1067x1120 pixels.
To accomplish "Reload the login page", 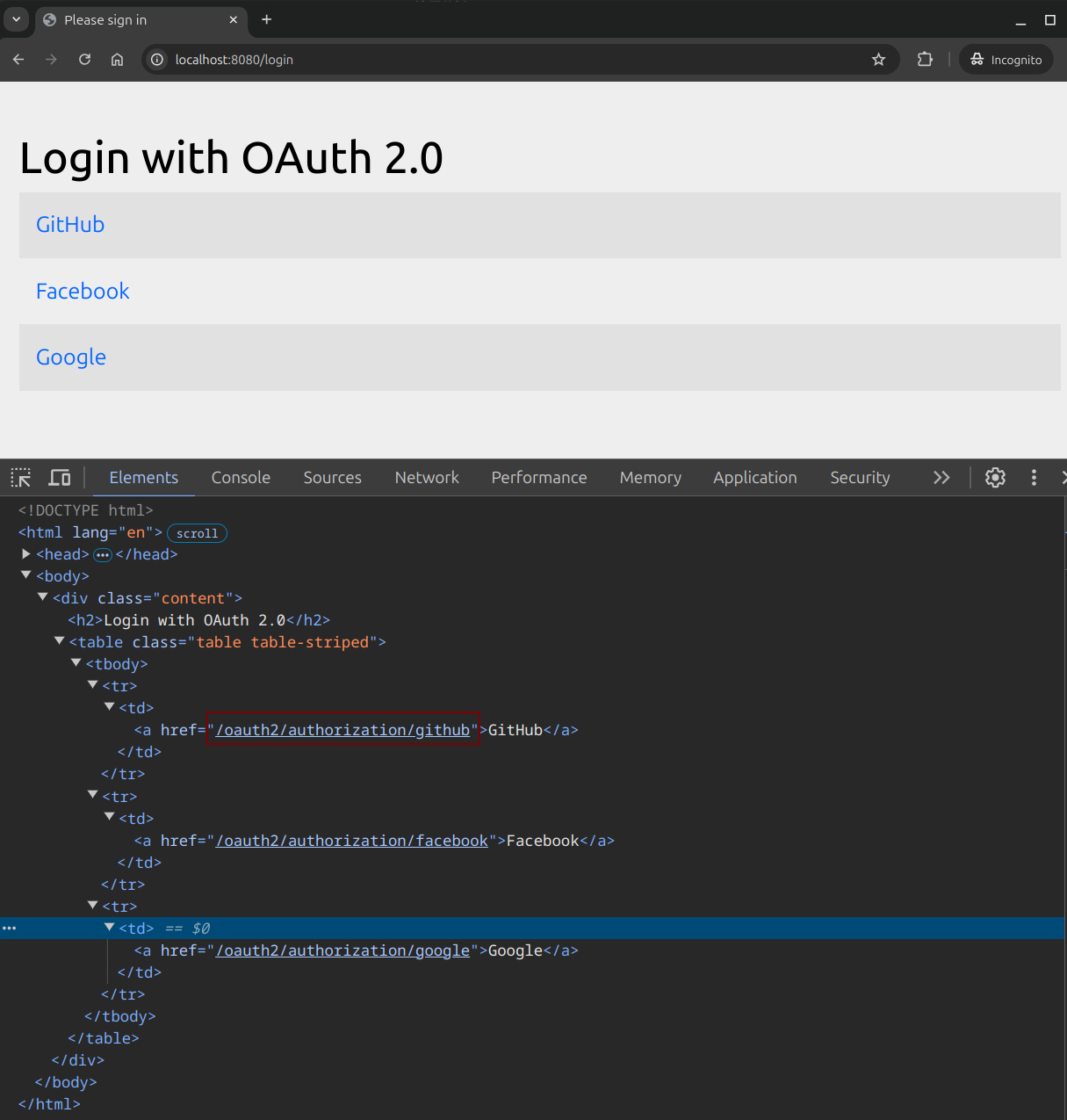I will coord(84,60).
